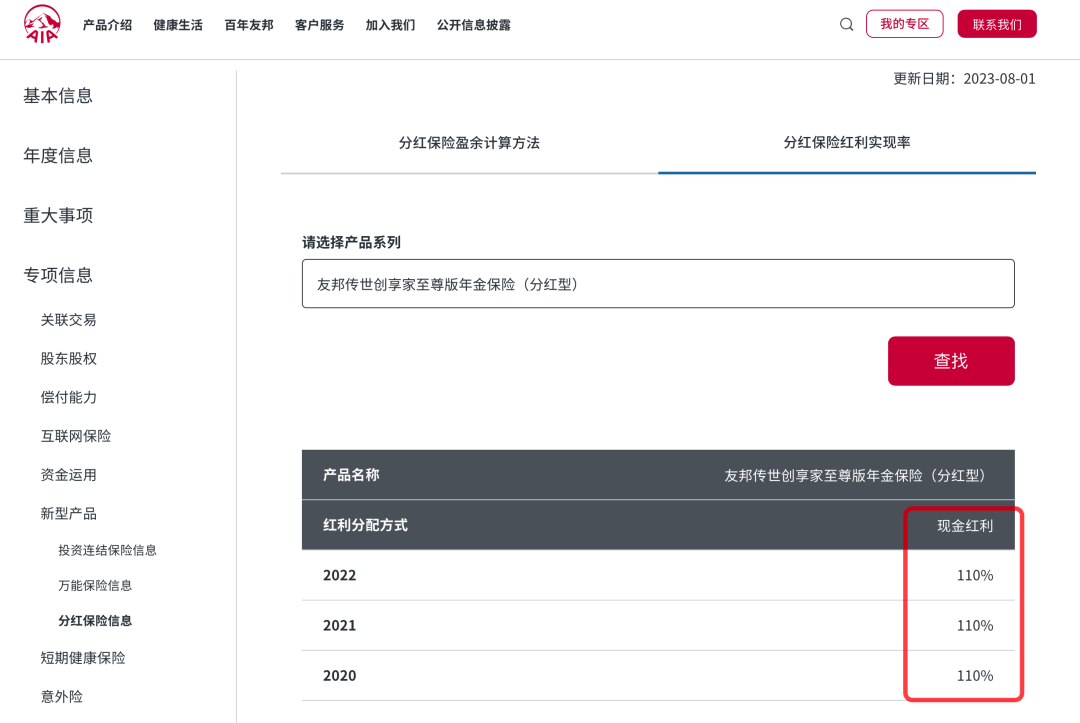Select the 2020 year row label

tap(340, 676)
